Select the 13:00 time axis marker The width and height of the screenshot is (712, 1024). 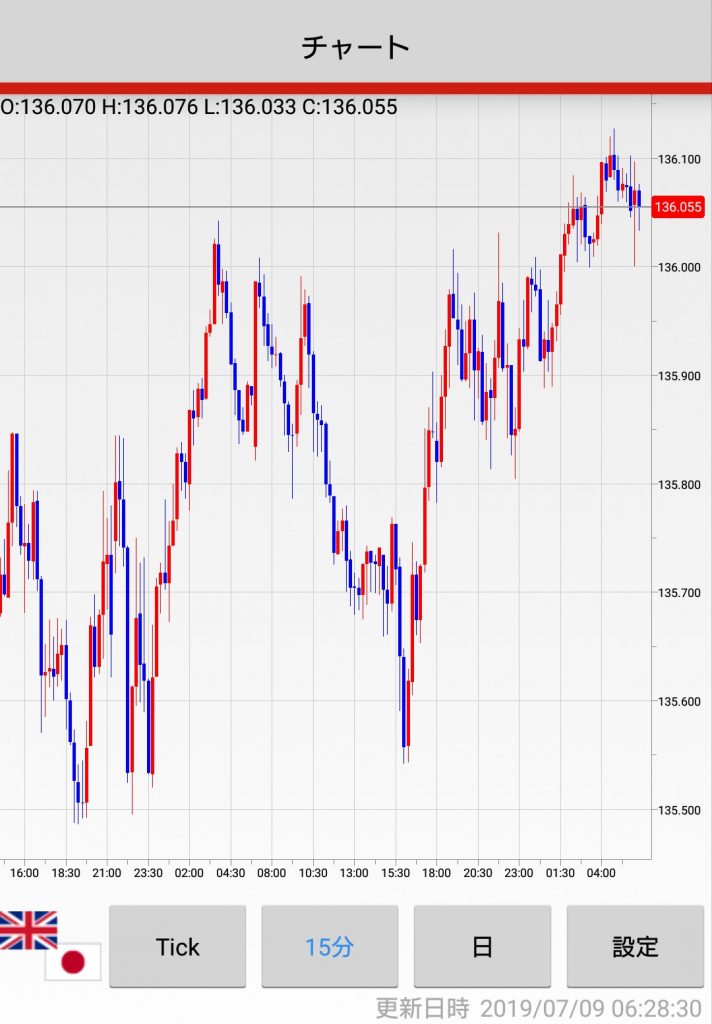[x=354, y=873]
